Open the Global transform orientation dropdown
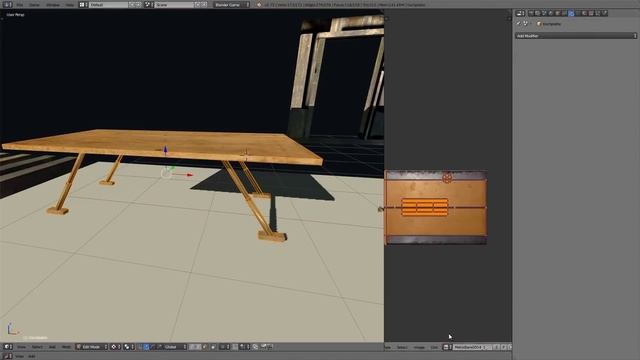 (175, 347)
